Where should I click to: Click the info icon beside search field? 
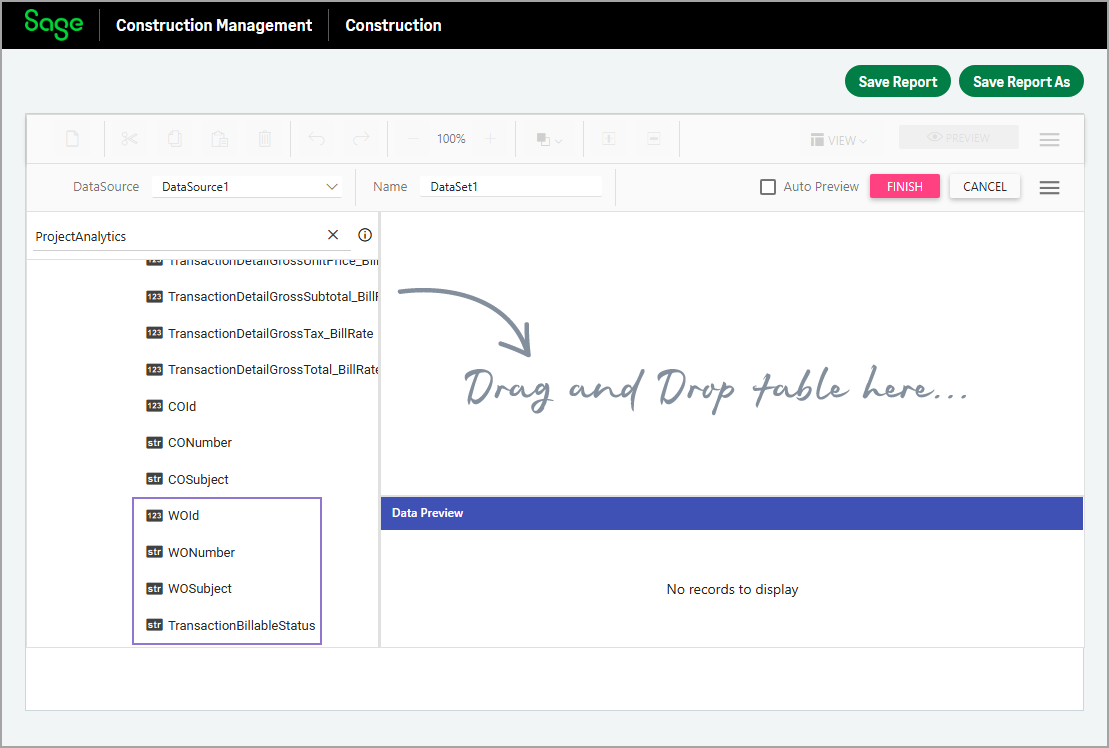coord(365,235)
